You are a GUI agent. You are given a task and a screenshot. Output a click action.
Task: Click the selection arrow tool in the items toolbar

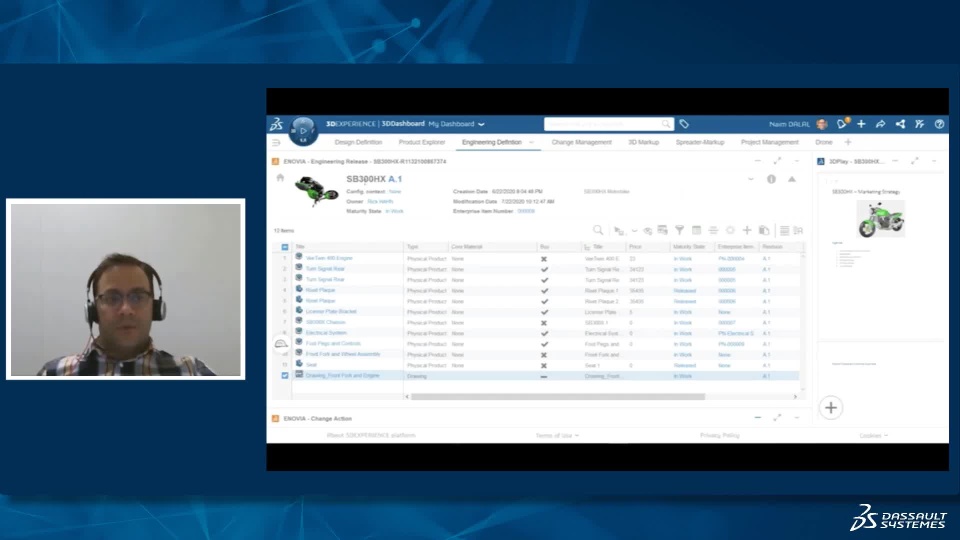click(x=619, y=231)
